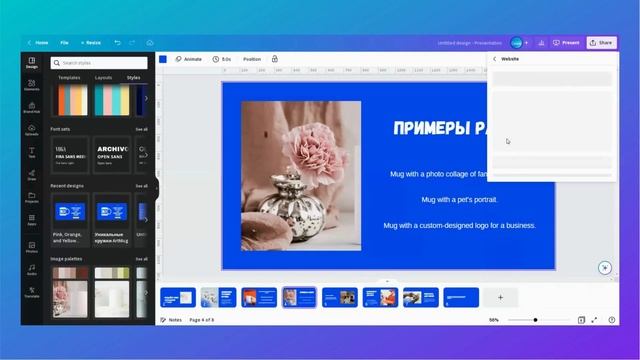Open the blue background color swatch
640x360 pixels.
point(163,59)
